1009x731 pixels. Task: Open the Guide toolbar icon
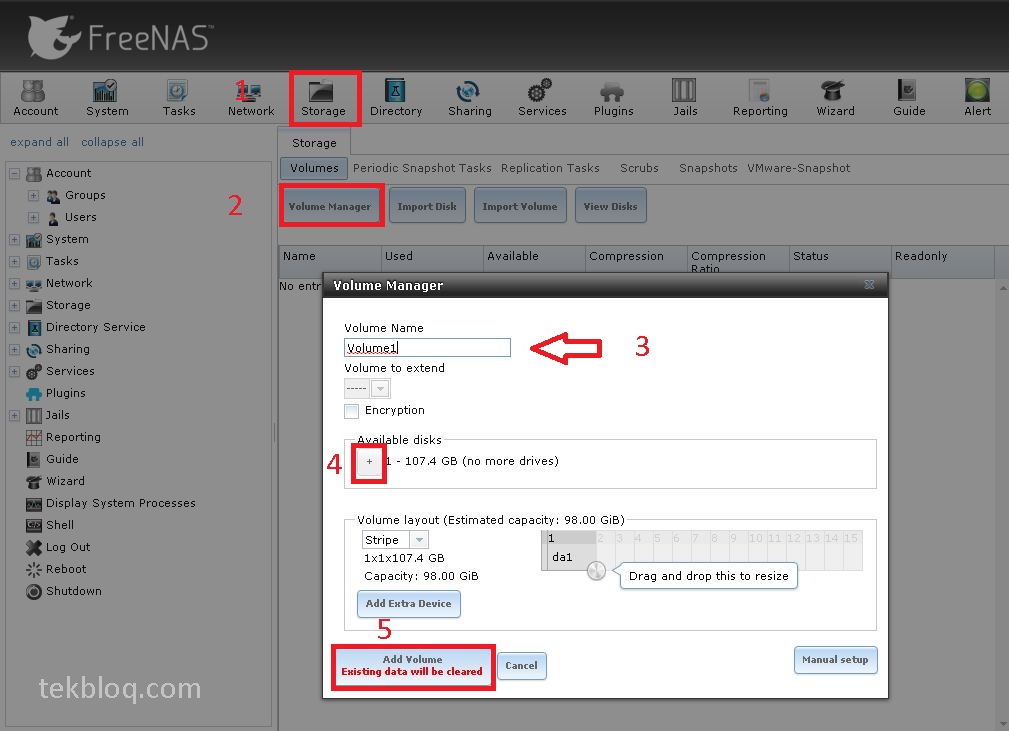pos(909,98)
